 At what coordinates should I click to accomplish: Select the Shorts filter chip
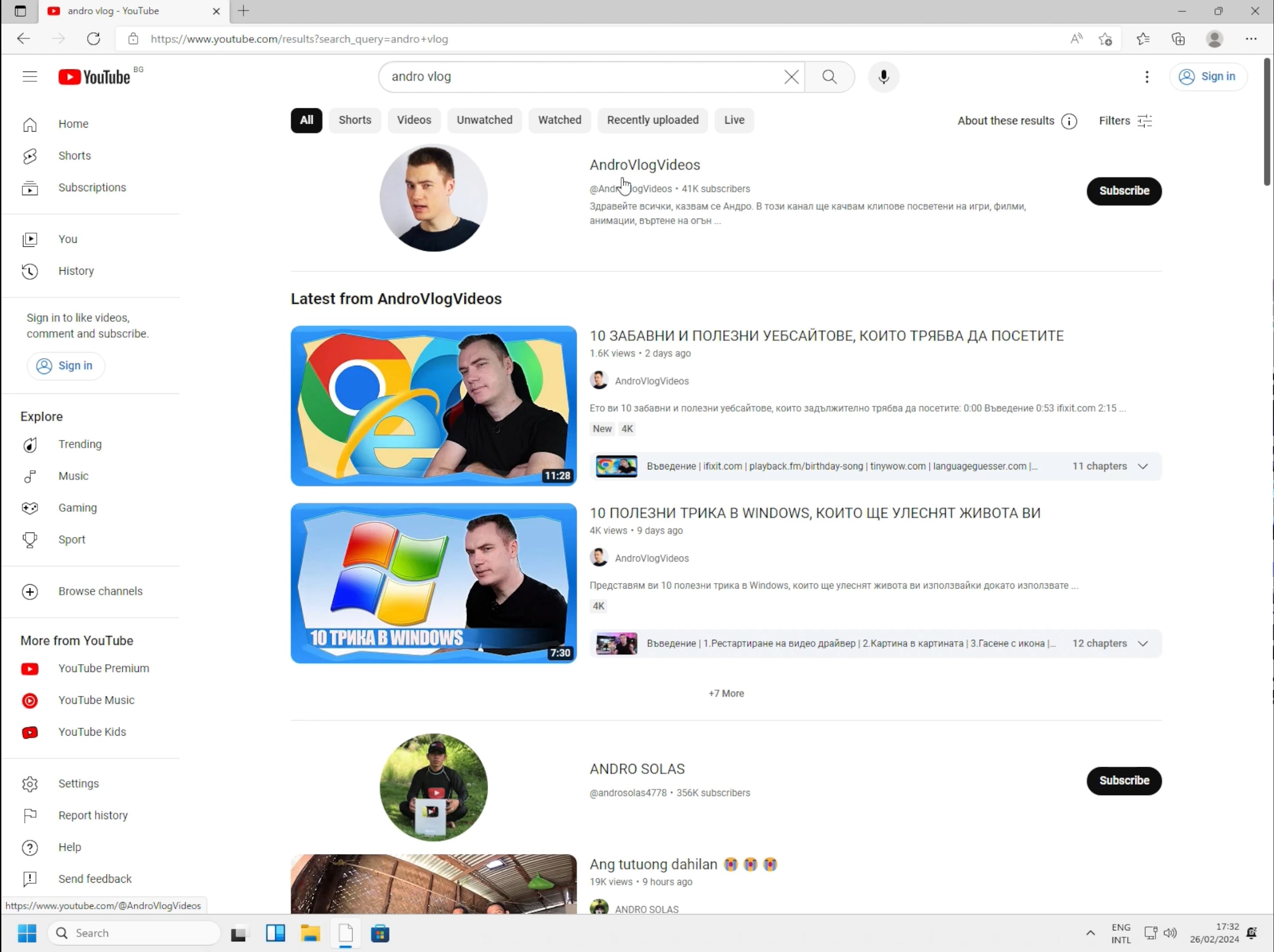pos(355,120)
